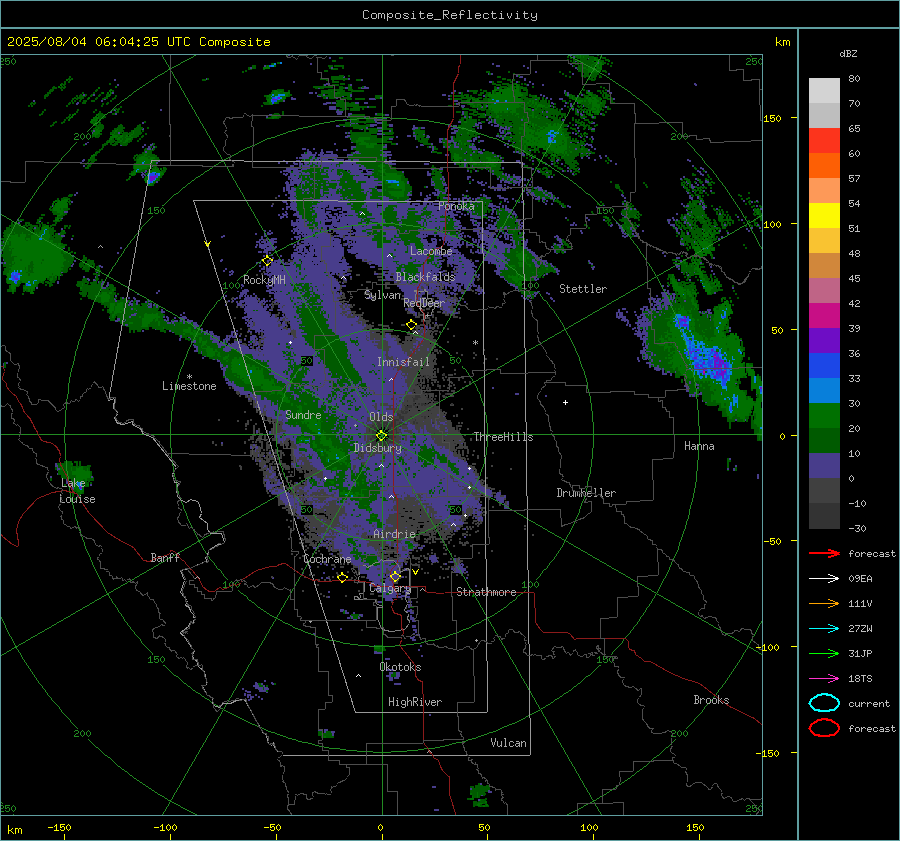This screenshot has height=841, width=900.
Task: Click the Lake Louise label
Action: 77,491
